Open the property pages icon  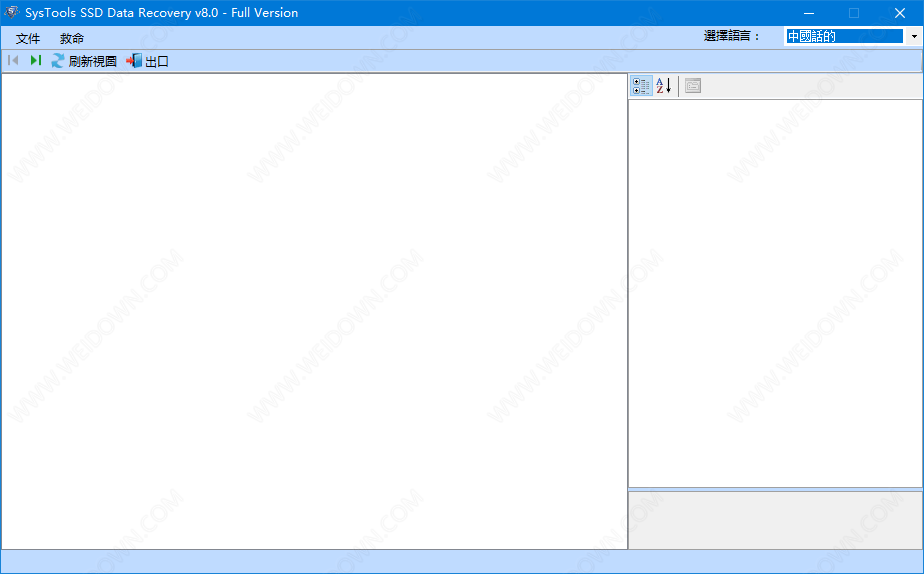[693, 86]
